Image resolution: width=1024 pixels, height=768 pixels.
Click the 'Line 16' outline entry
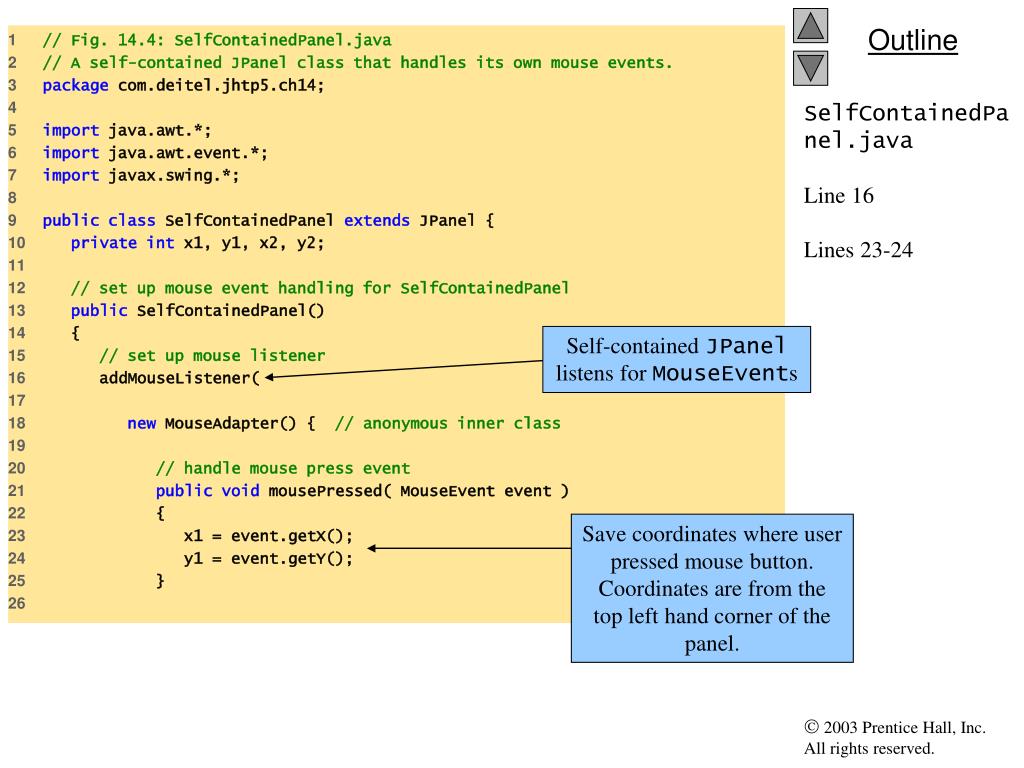click(x=839, y=195)
